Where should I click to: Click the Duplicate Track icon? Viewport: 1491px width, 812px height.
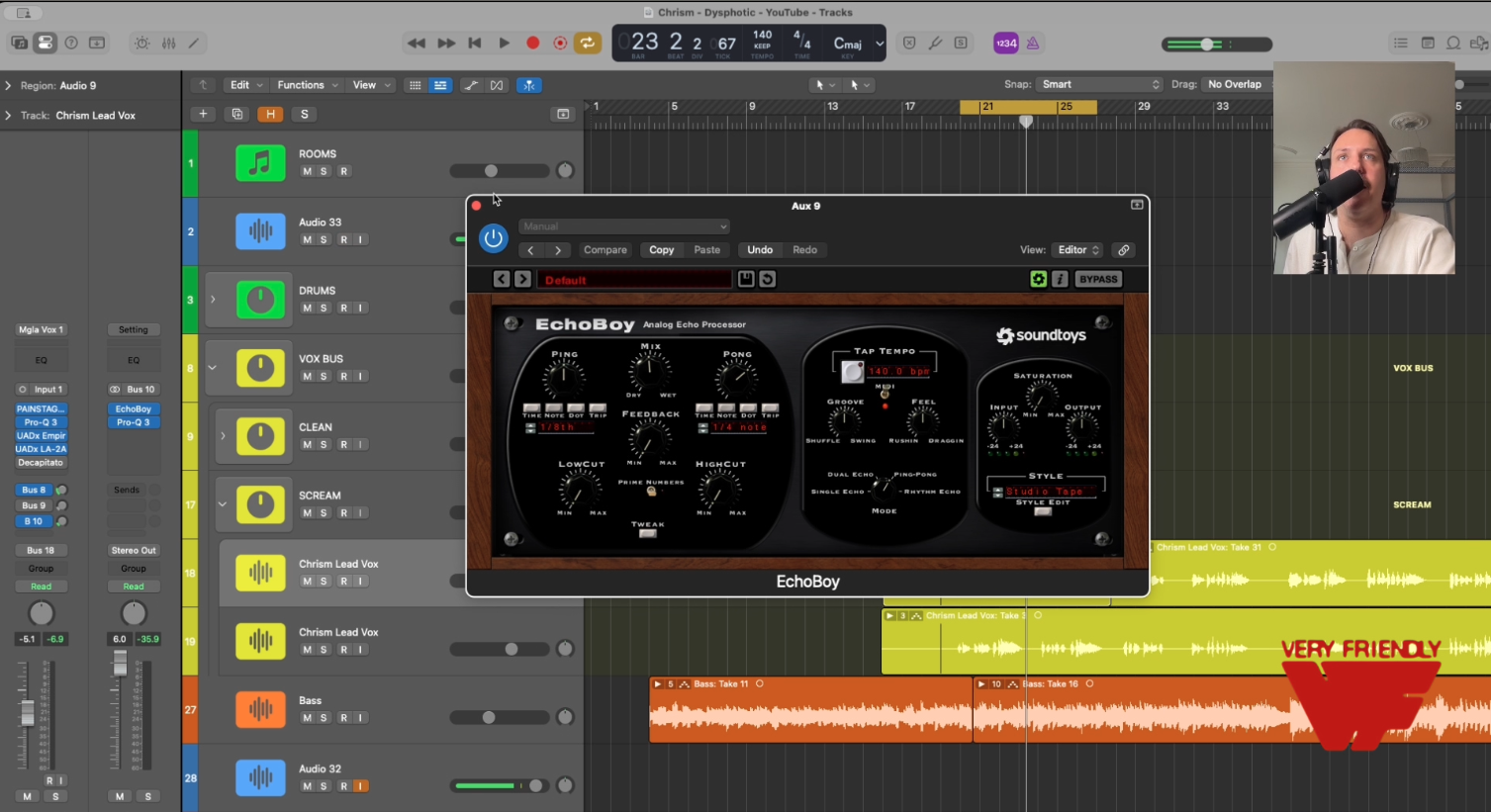click(x=236, y=114)
